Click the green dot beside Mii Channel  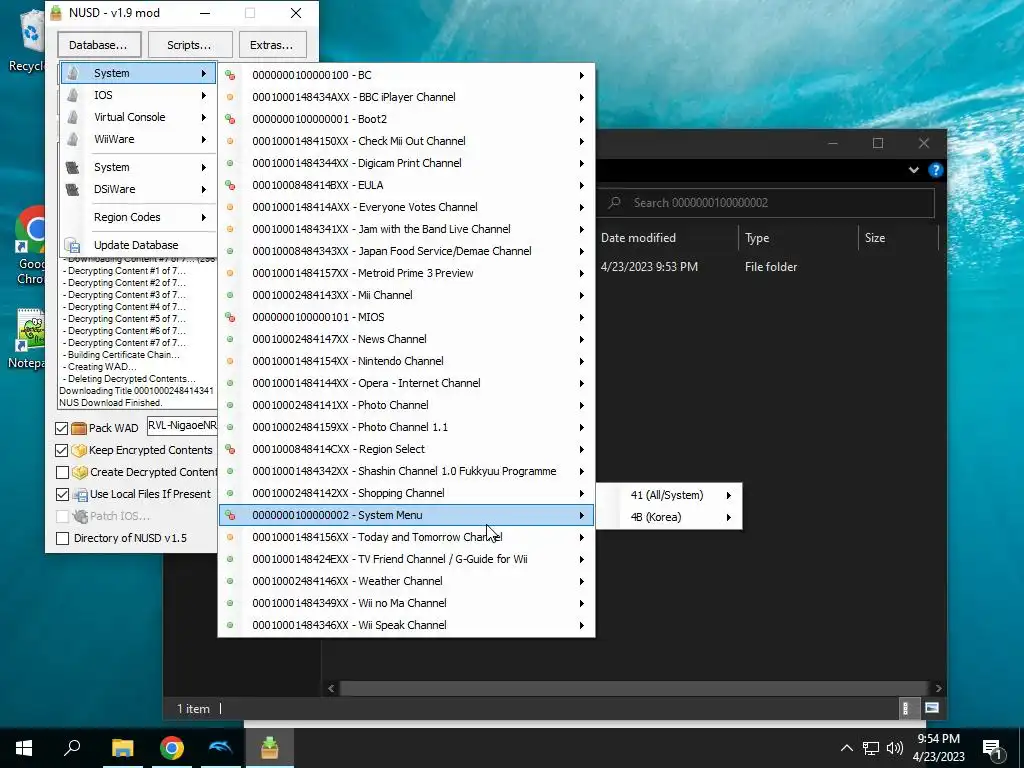pos(230,295)
